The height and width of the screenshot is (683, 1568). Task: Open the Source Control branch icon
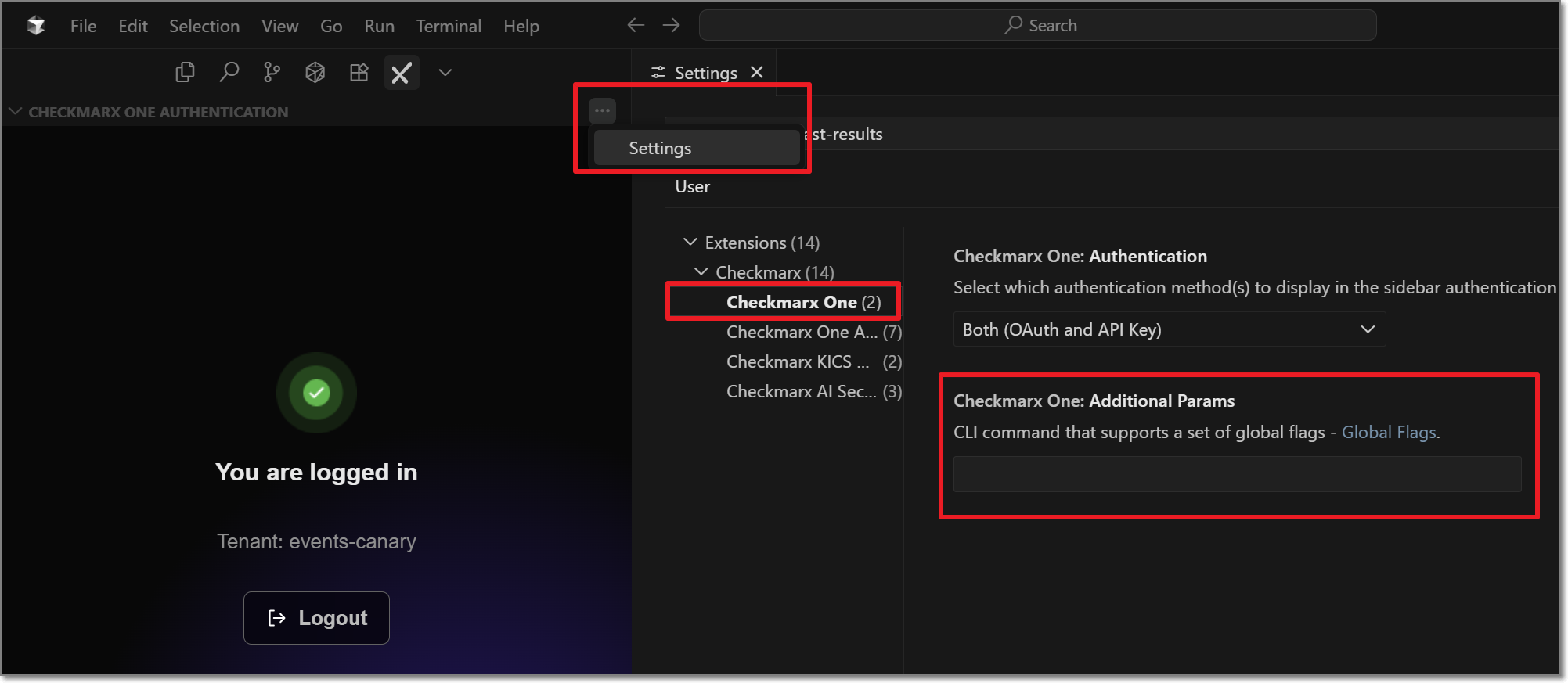pos(272,73)
